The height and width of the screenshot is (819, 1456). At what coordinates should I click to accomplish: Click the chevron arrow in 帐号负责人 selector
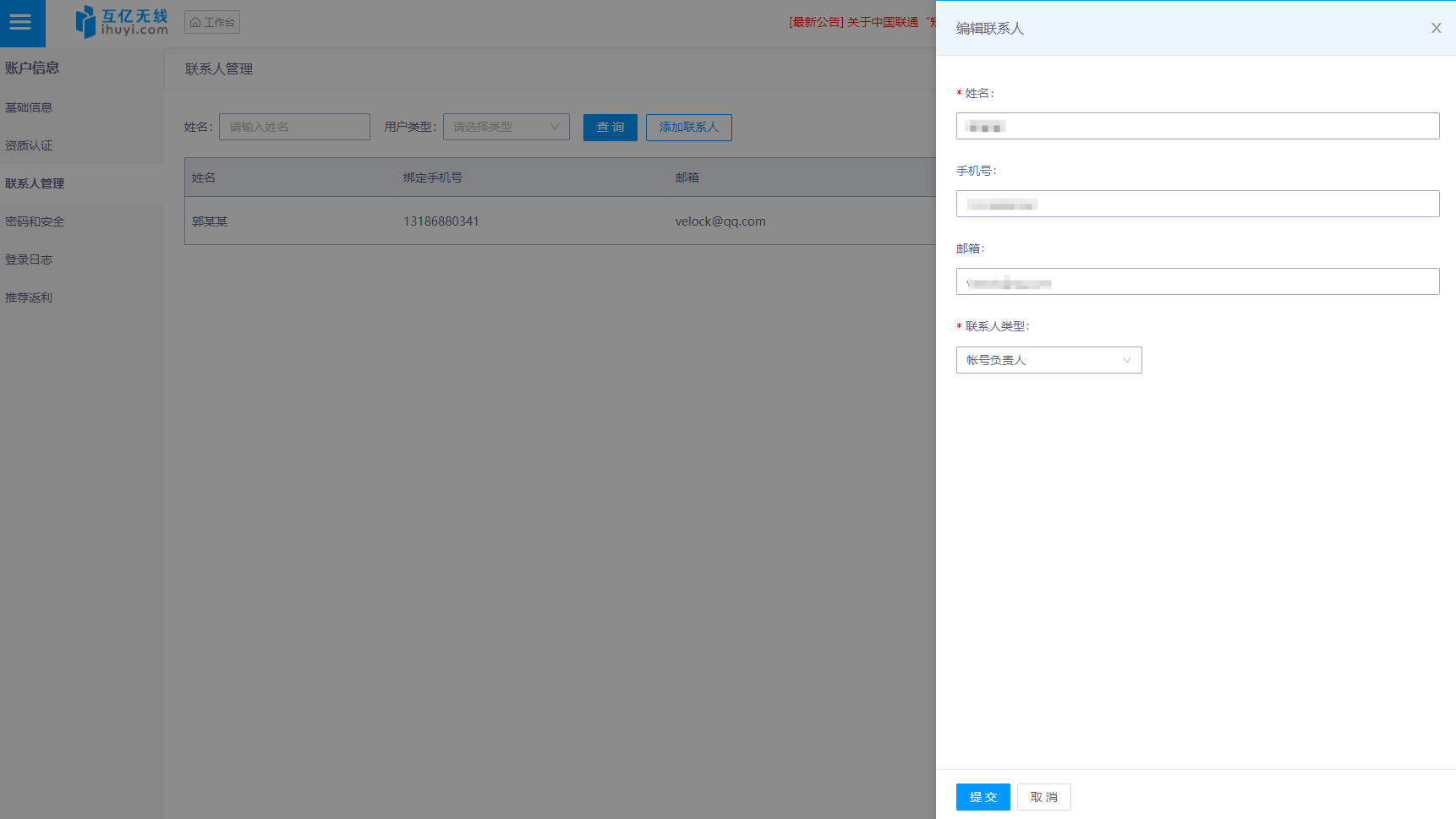pyautogui.click(x=1126, y=360)
